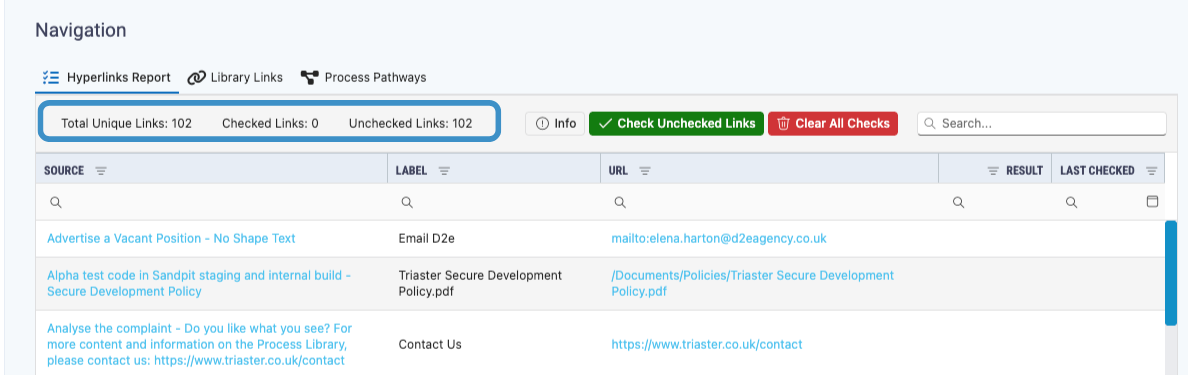
Task: Sort by the LABEL column header
Action: click(x=412, y=171)
